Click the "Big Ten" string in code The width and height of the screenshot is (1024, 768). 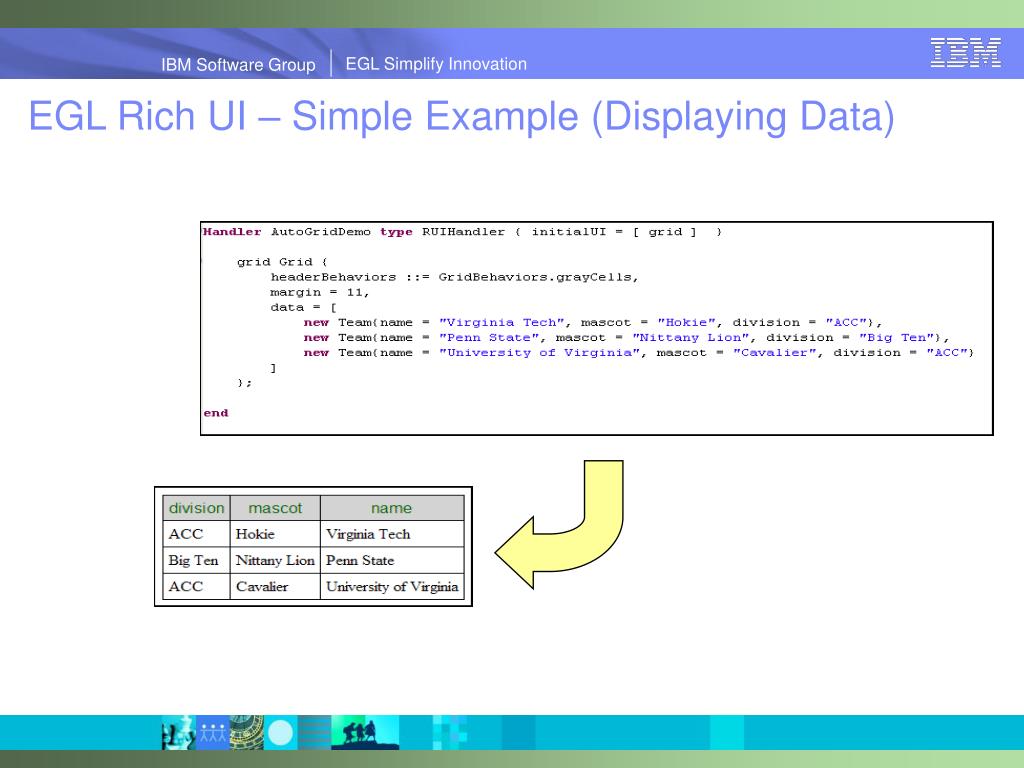pyautogui.click(x=896, y=338)
